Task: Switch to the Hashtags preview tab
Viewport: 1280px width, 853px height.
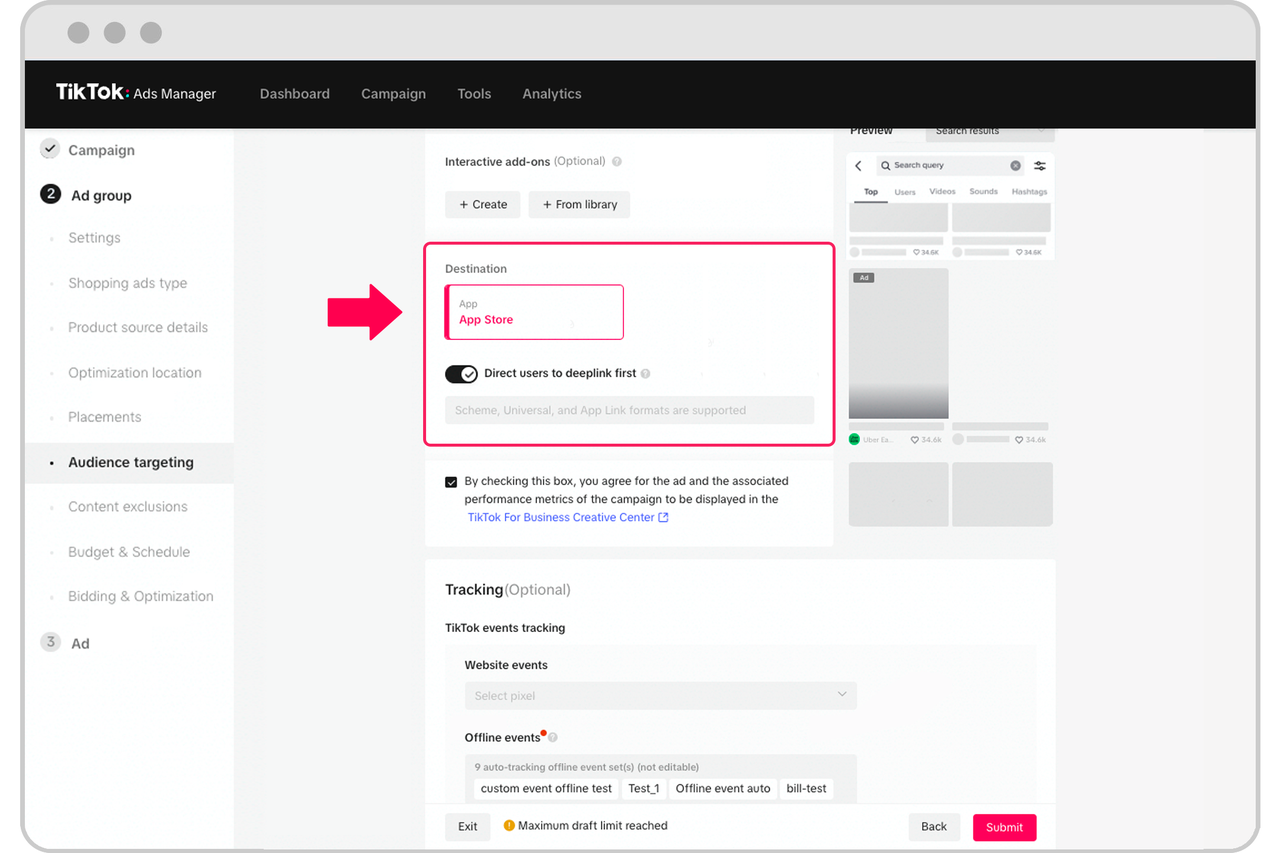Action: (x=1029, y=192)
